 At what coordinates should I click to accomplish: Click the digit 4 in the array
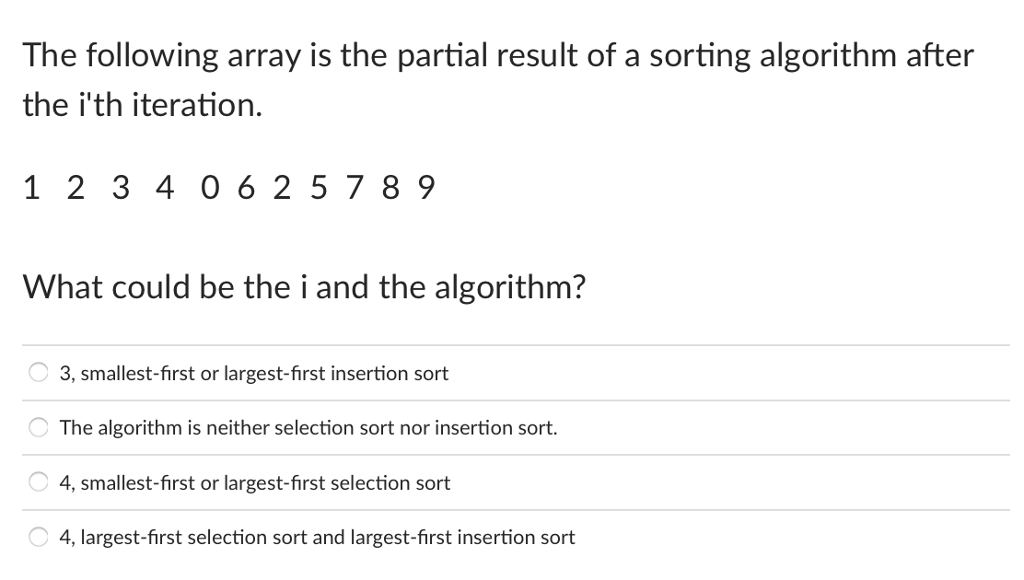[x=165, y=188]
